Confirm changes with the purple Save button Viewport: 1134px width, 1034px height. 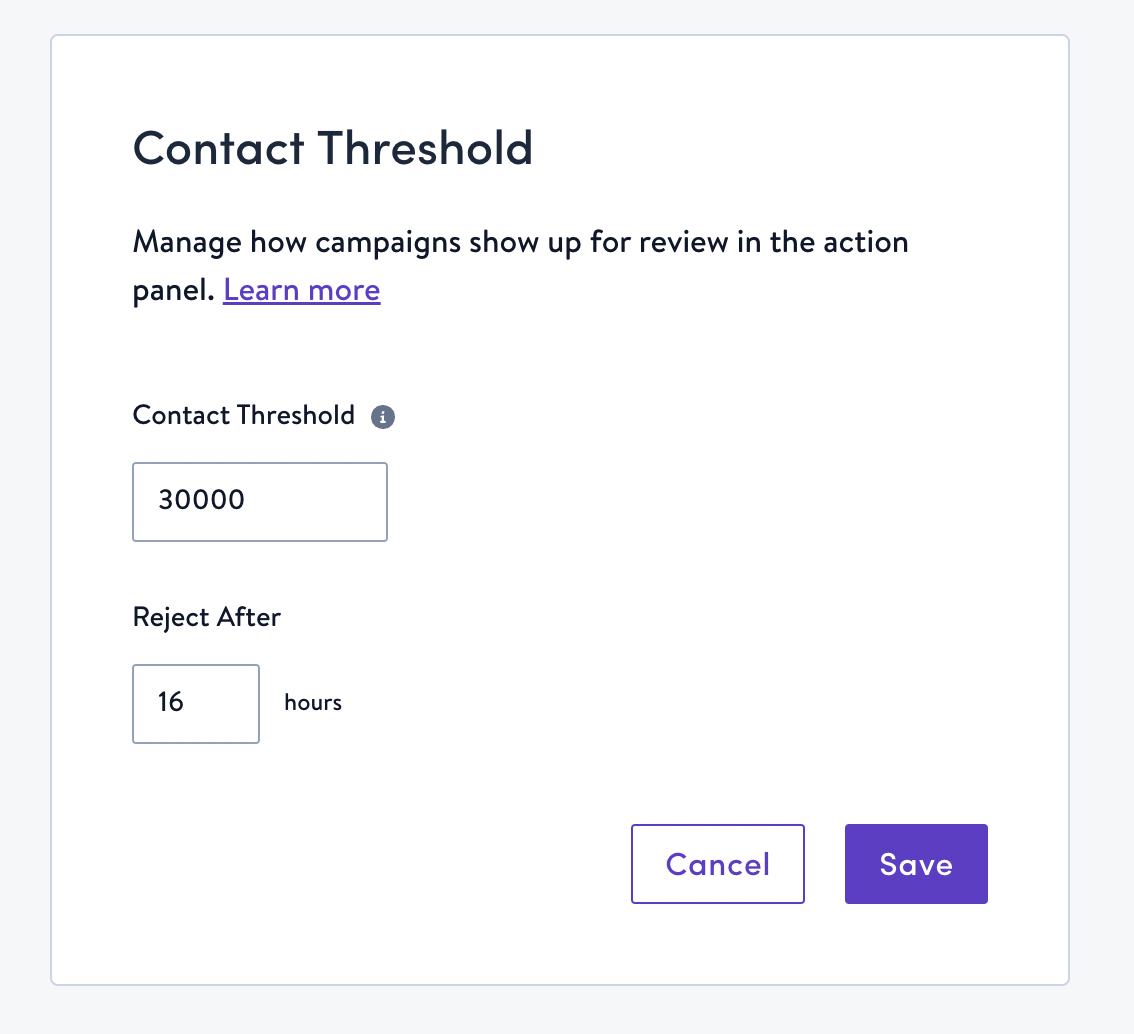click(915, 864)
